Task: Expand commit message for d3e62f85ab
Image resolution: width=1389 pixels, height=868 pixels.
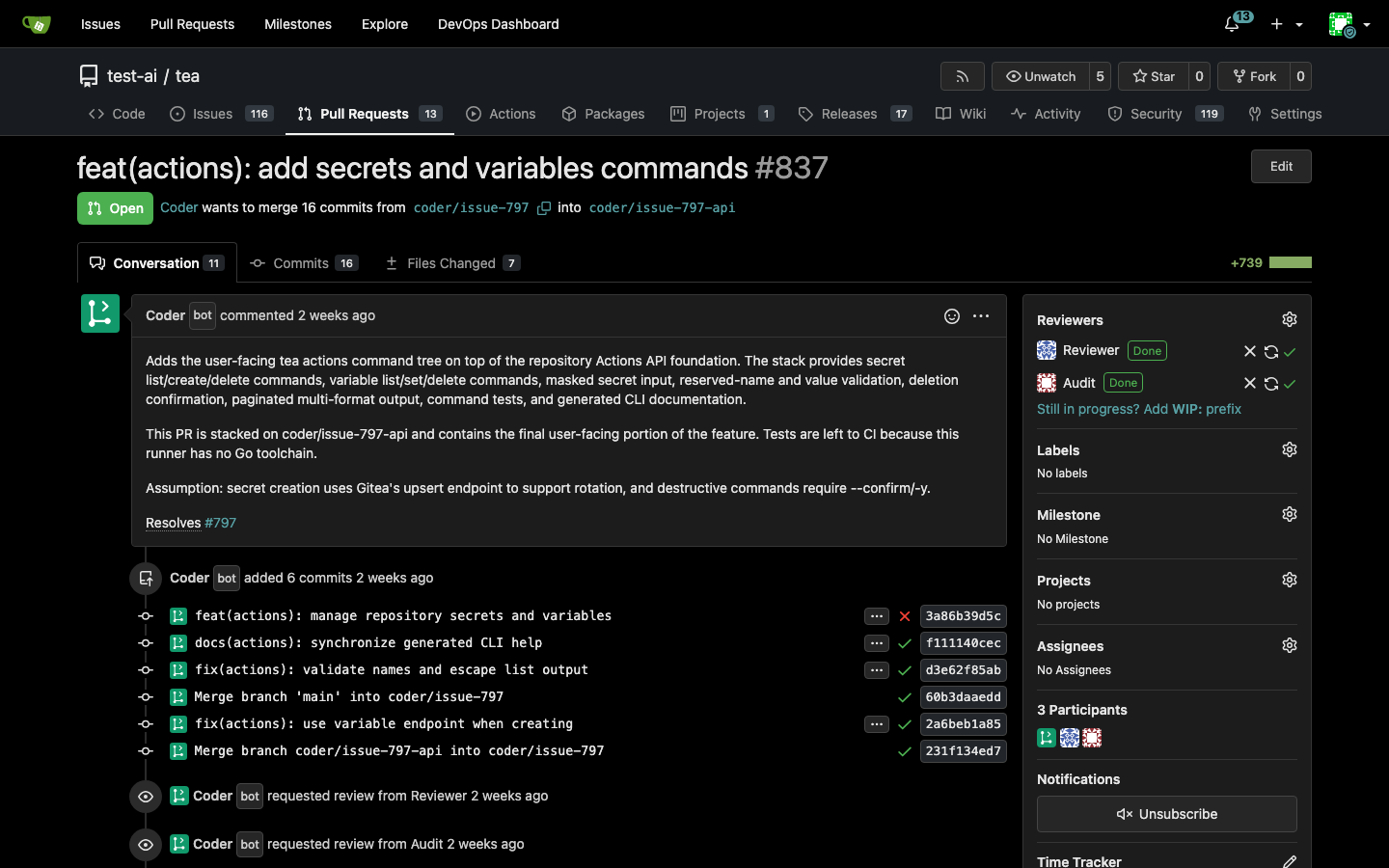Action: (x=877, y=670)
